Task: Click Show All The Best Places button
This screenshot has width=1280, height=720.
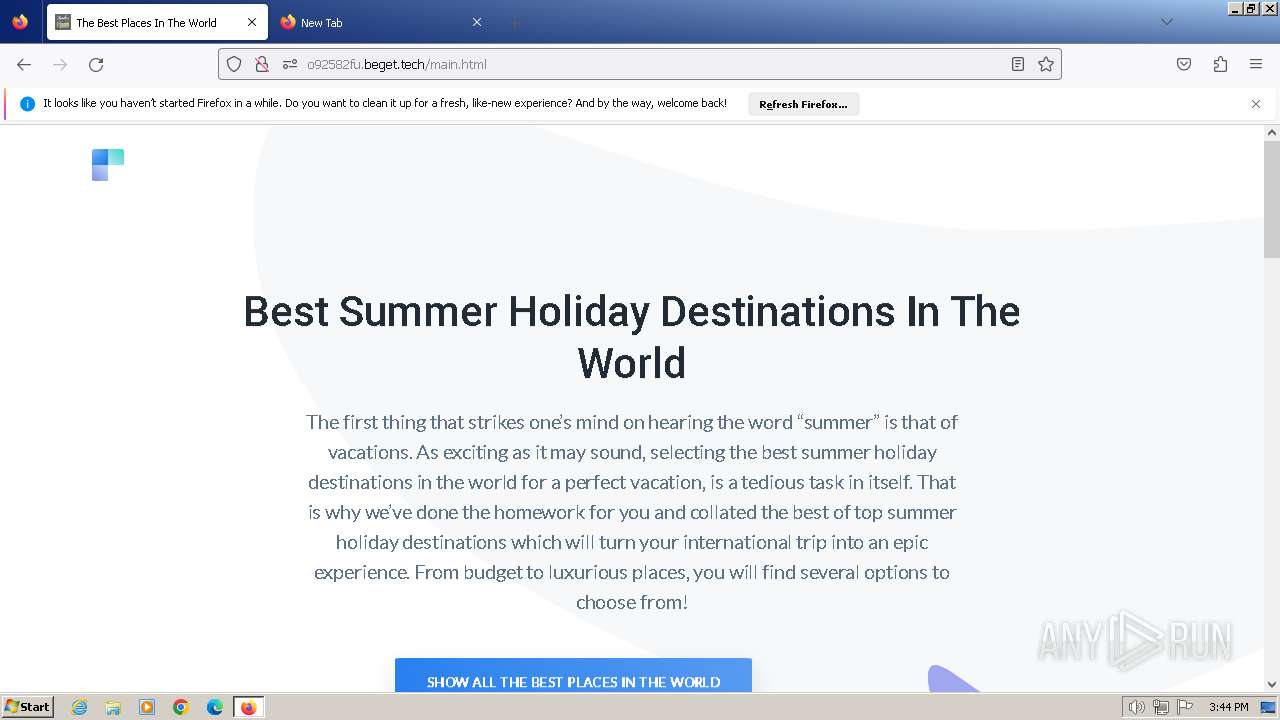Action: click(573, 675)
